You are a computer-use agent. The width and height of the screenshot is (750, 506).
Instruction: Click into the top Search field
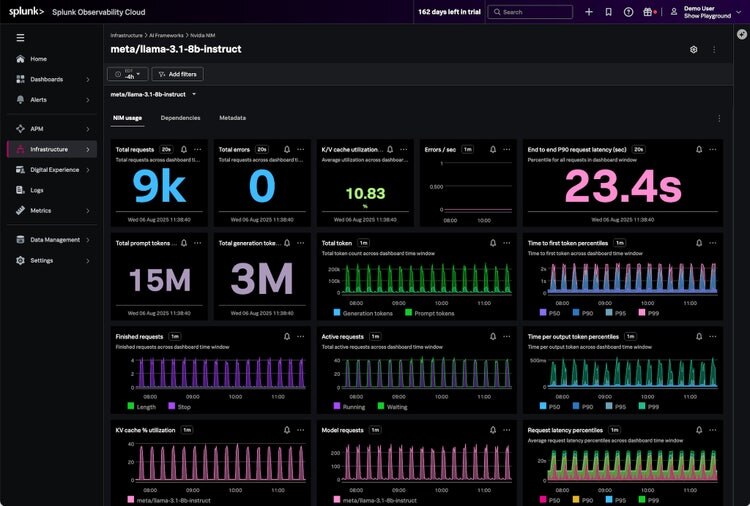(535, 12)
